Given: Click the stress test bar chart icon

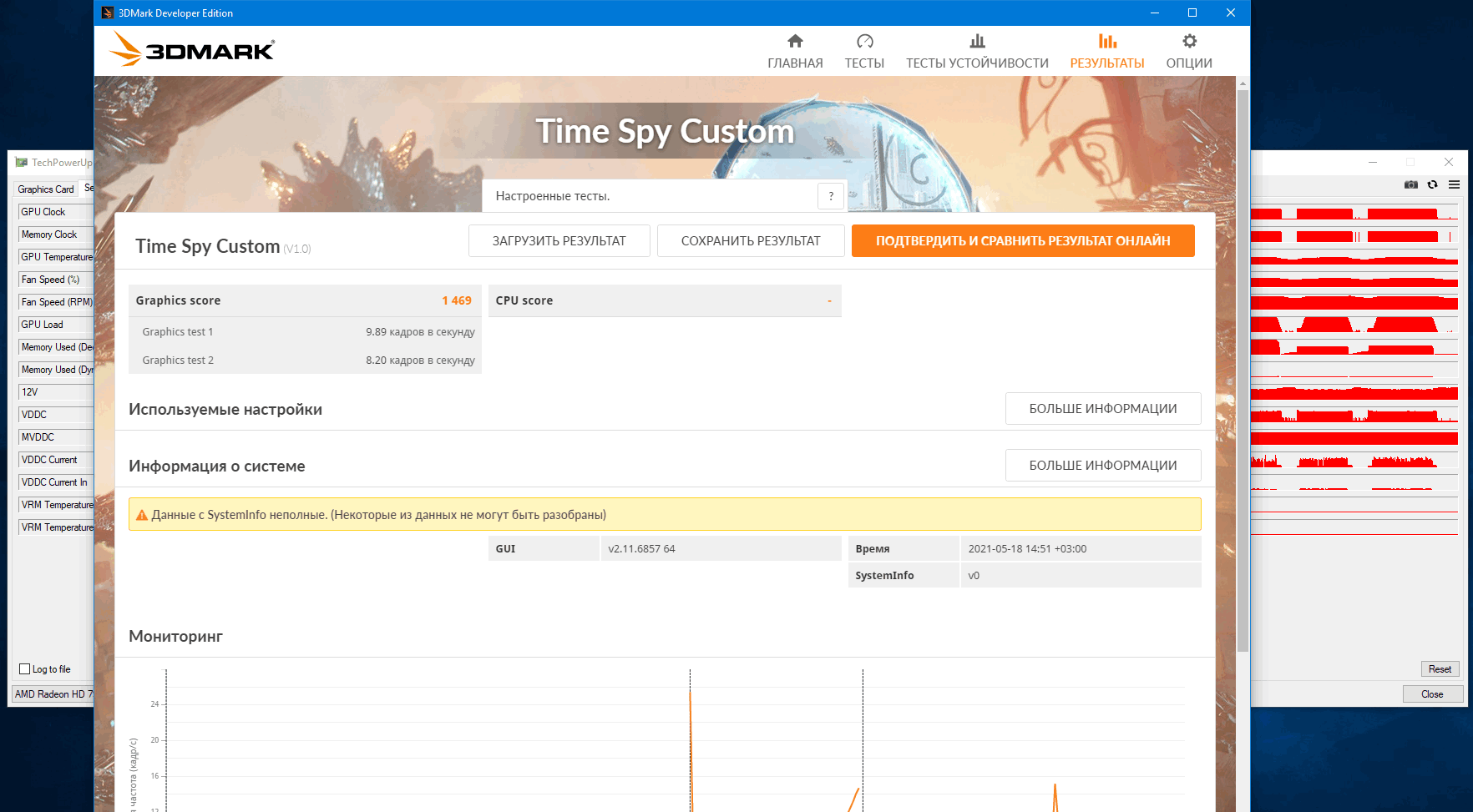Looking at the screenshot, I should tap(977, 41).
